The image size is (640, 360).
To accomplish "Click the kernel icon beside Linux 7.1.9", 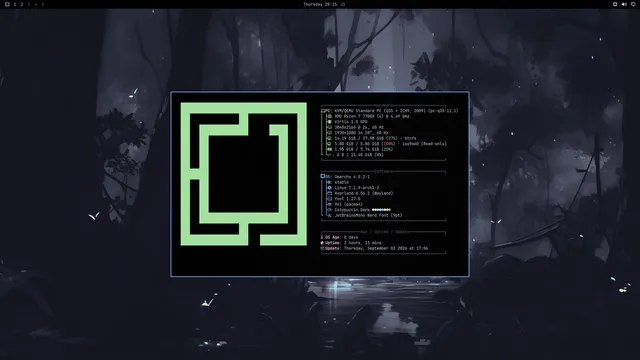I will point(329,188).
